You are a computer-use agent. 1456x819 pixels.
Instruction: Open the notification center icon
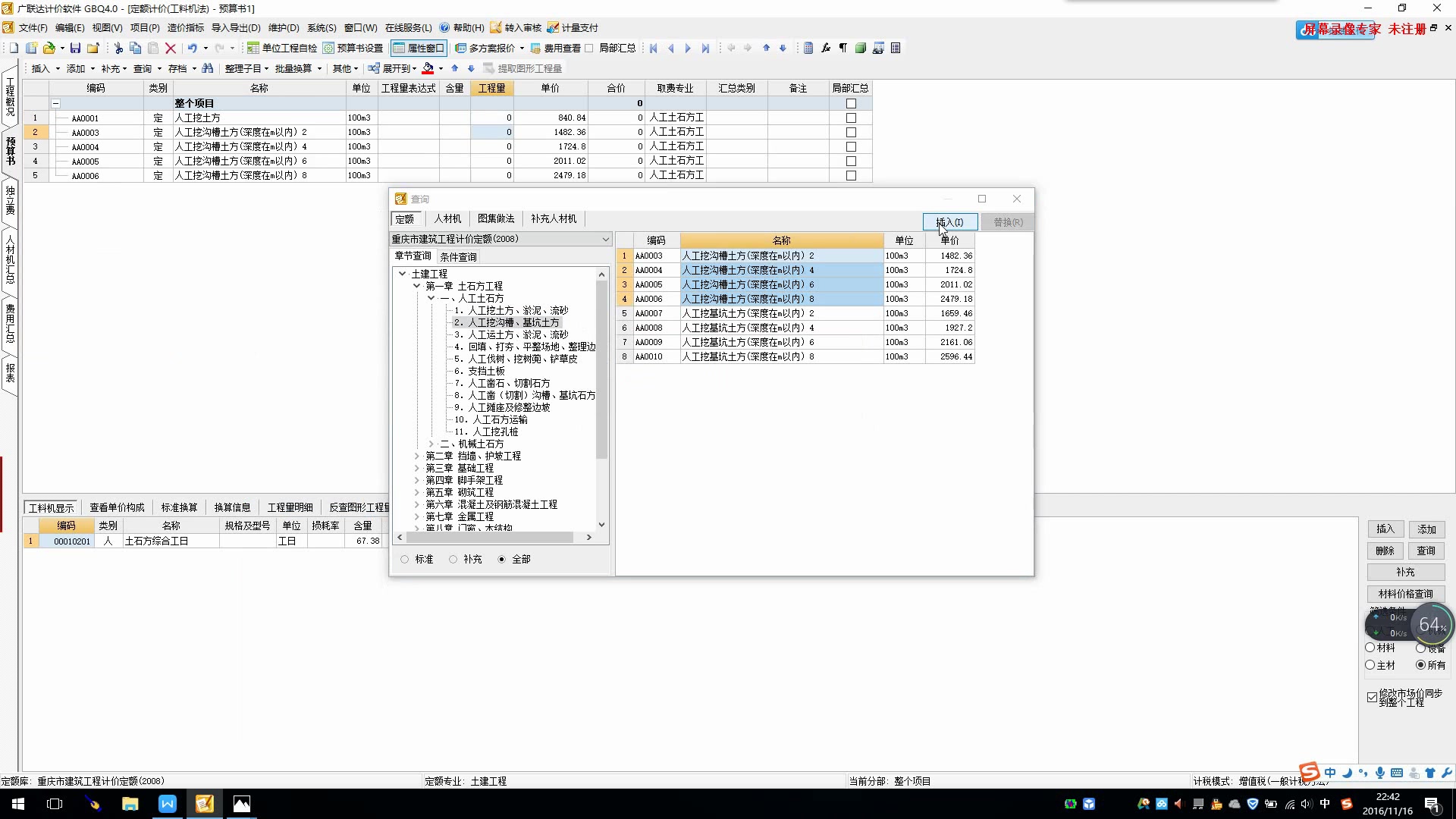(1432, 804)
